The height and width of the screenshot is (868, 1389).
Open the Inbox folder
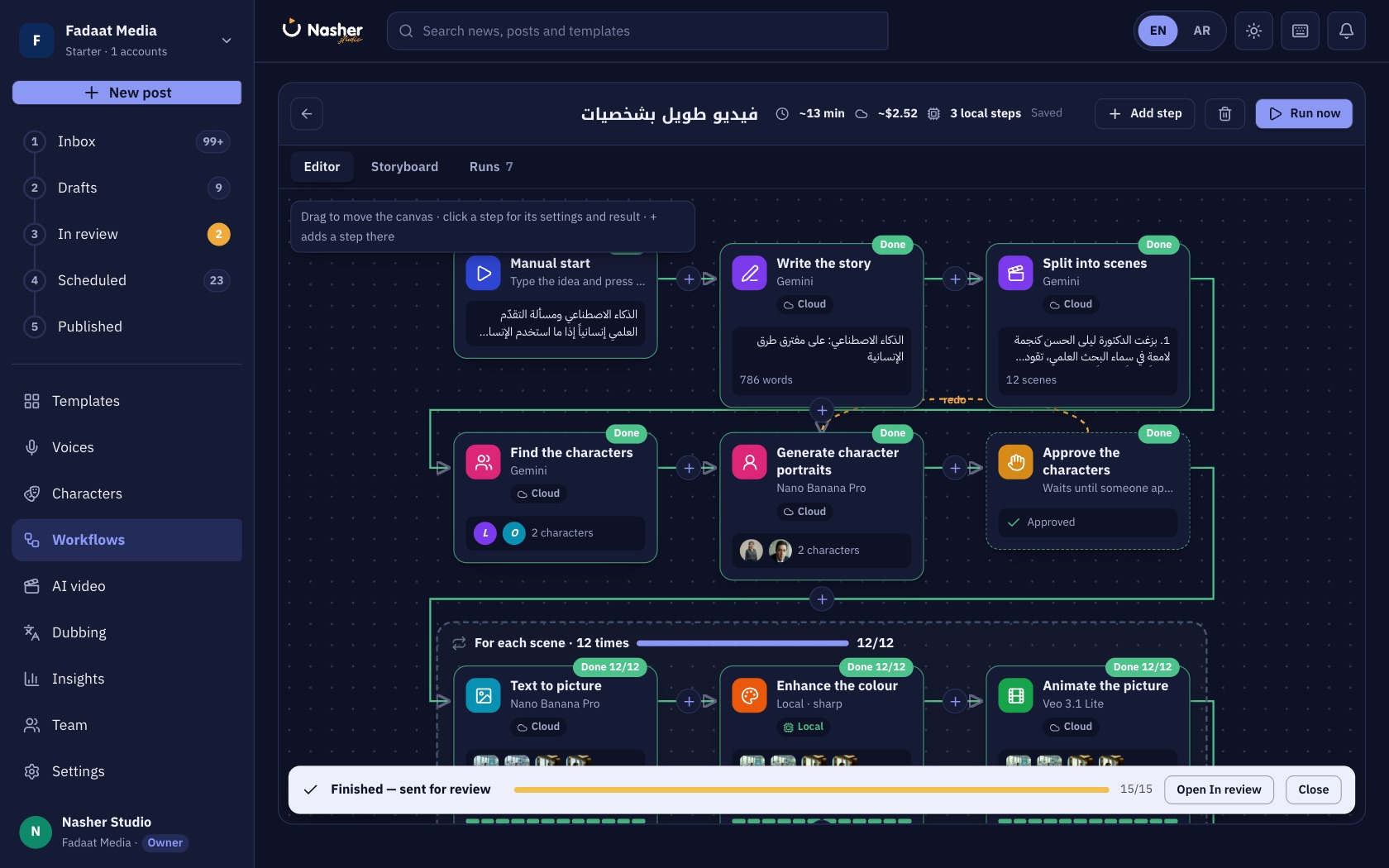pyautogui.click(x=126, y=141)
